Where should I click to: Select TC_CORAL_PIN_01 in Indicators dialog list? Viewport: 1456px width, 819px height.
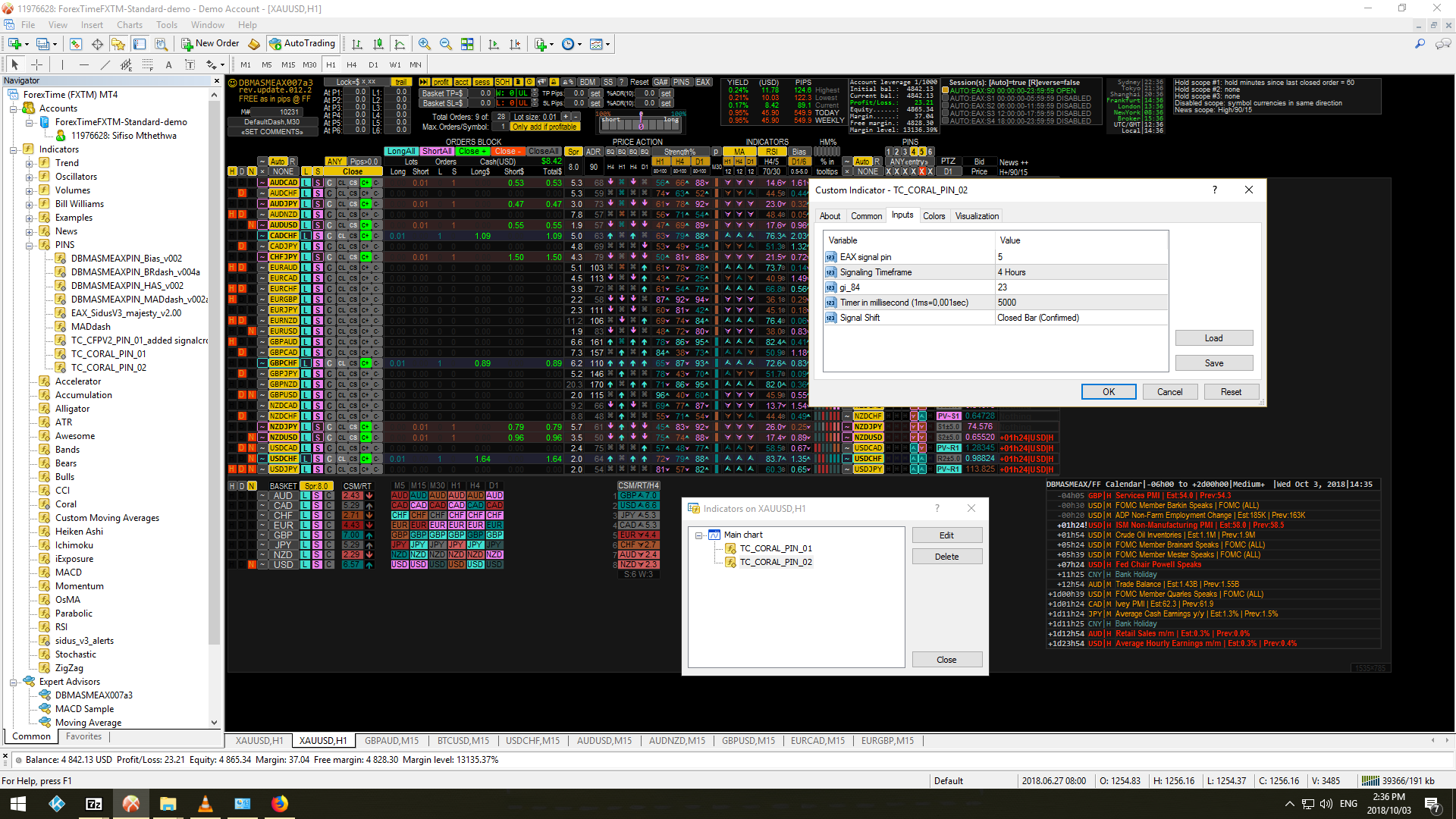[x=776, y=548]
